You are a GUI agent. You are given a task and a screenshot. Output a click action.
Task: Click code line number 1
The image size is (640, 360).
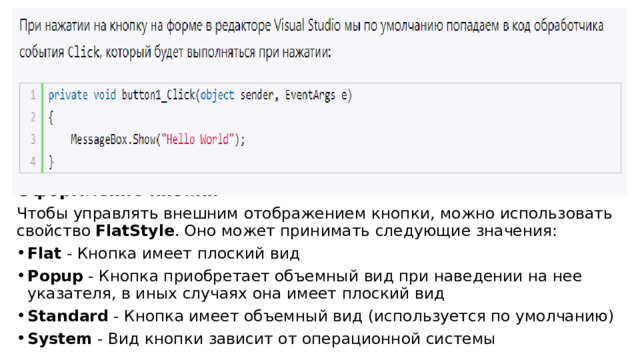pos(33,95)
